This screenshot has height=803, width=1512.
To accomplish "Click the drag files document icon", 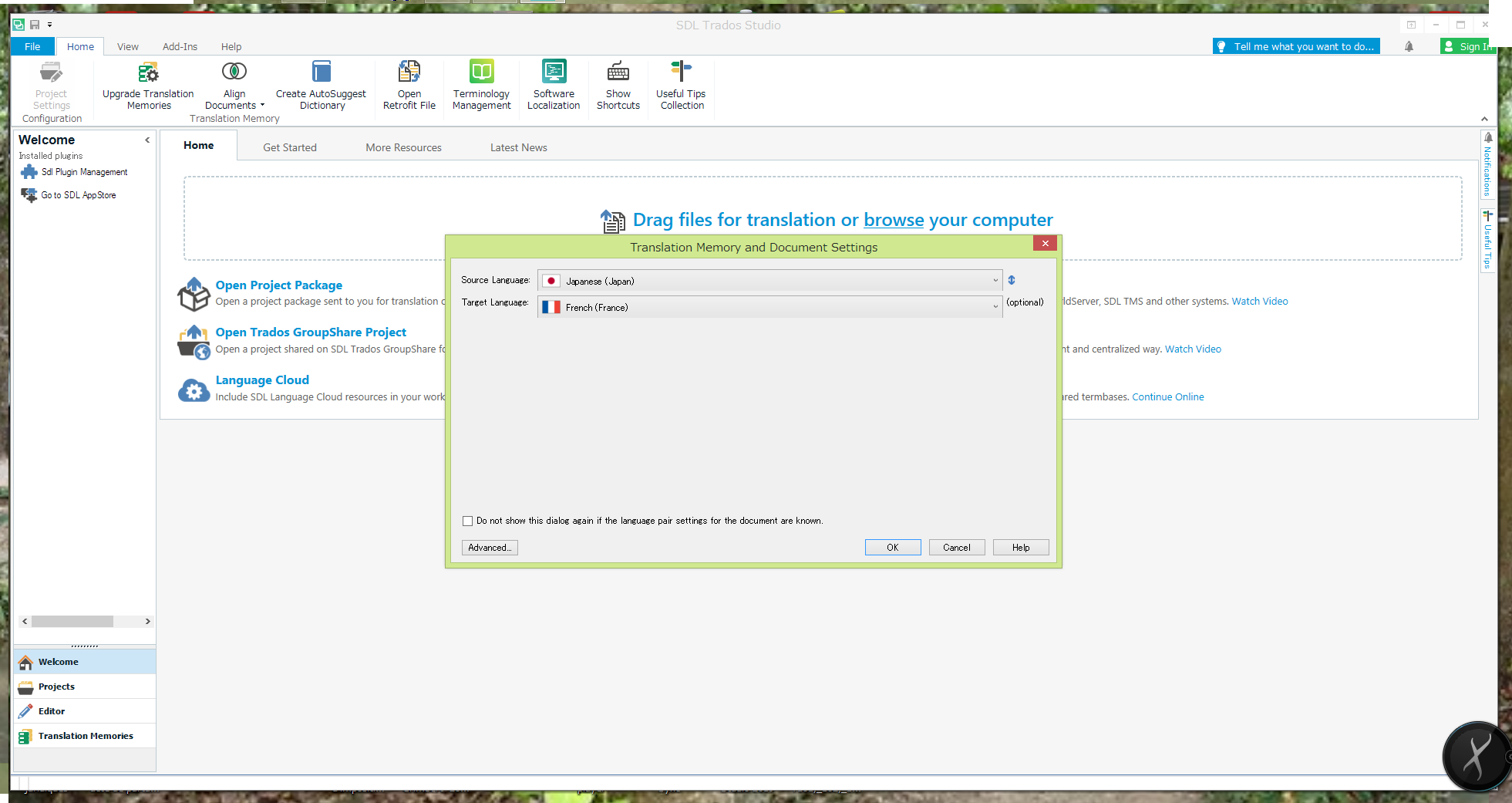I will tap(613, 221).
